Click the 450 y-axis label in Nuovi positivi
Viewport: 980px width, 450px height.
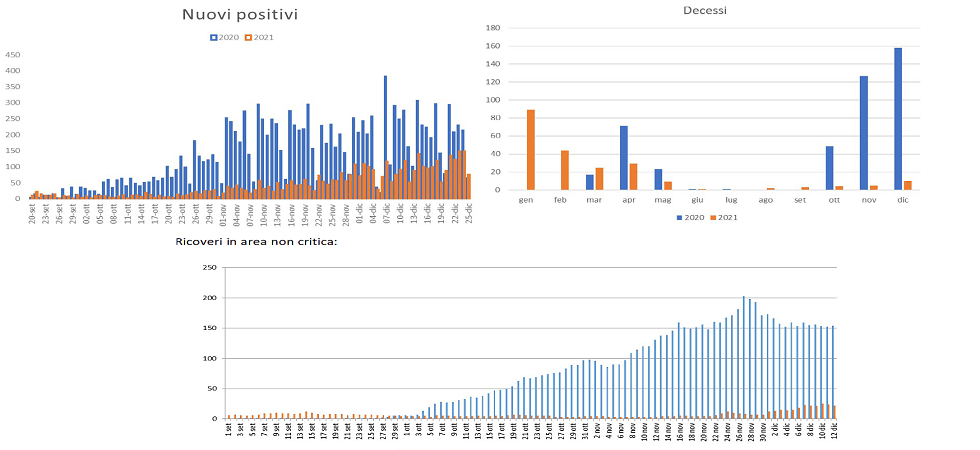[x=13, y=55]
